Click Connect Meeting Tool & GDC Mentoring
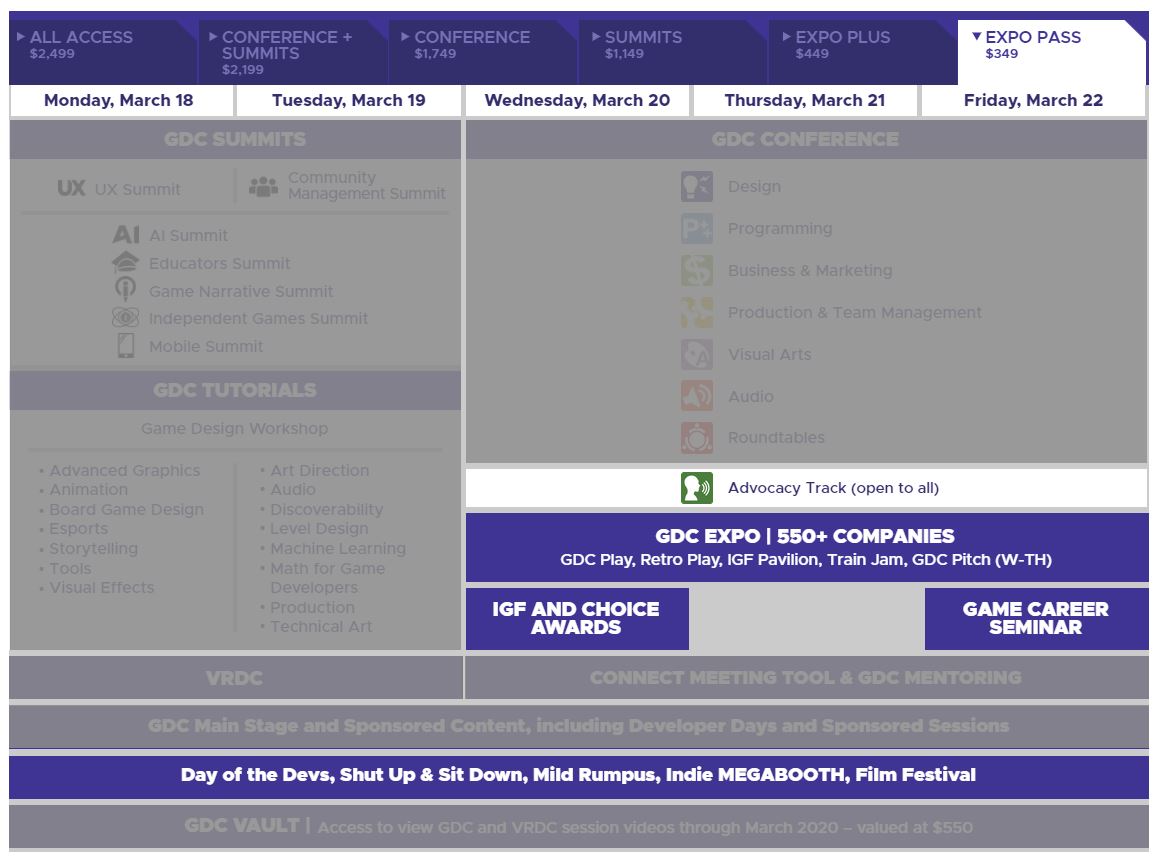This screenshot has width=1160, height=864. tap(806, 678)
